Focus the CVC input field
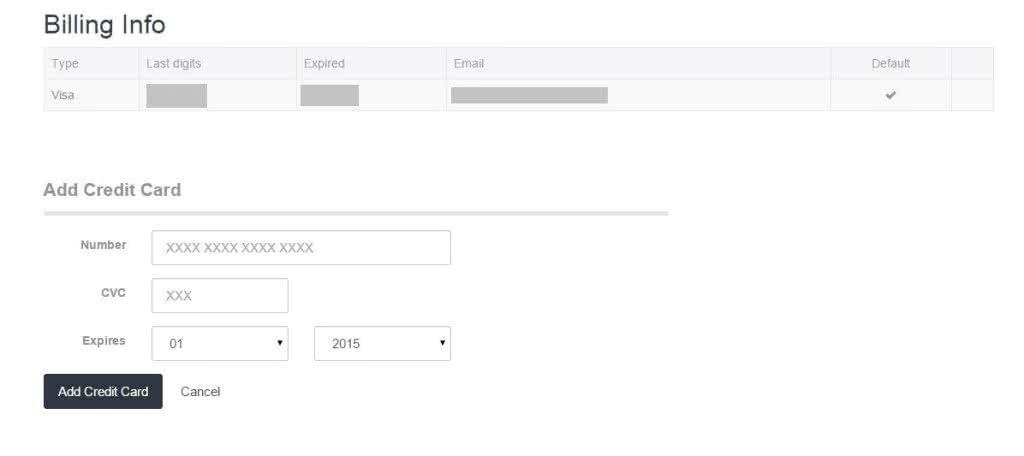1024x456 pixels. (220, 296)
